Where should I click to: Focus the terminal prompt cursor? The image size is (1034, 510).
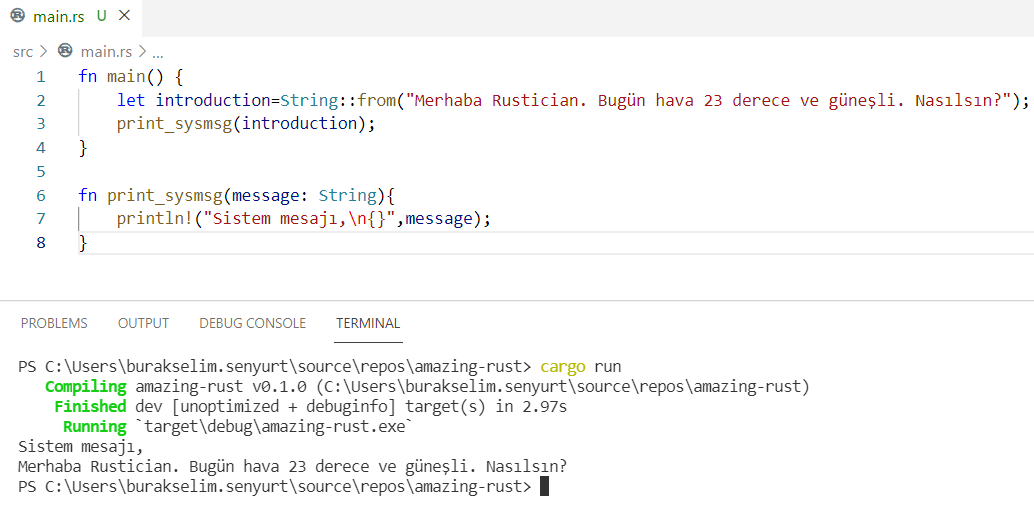(544, 487)
